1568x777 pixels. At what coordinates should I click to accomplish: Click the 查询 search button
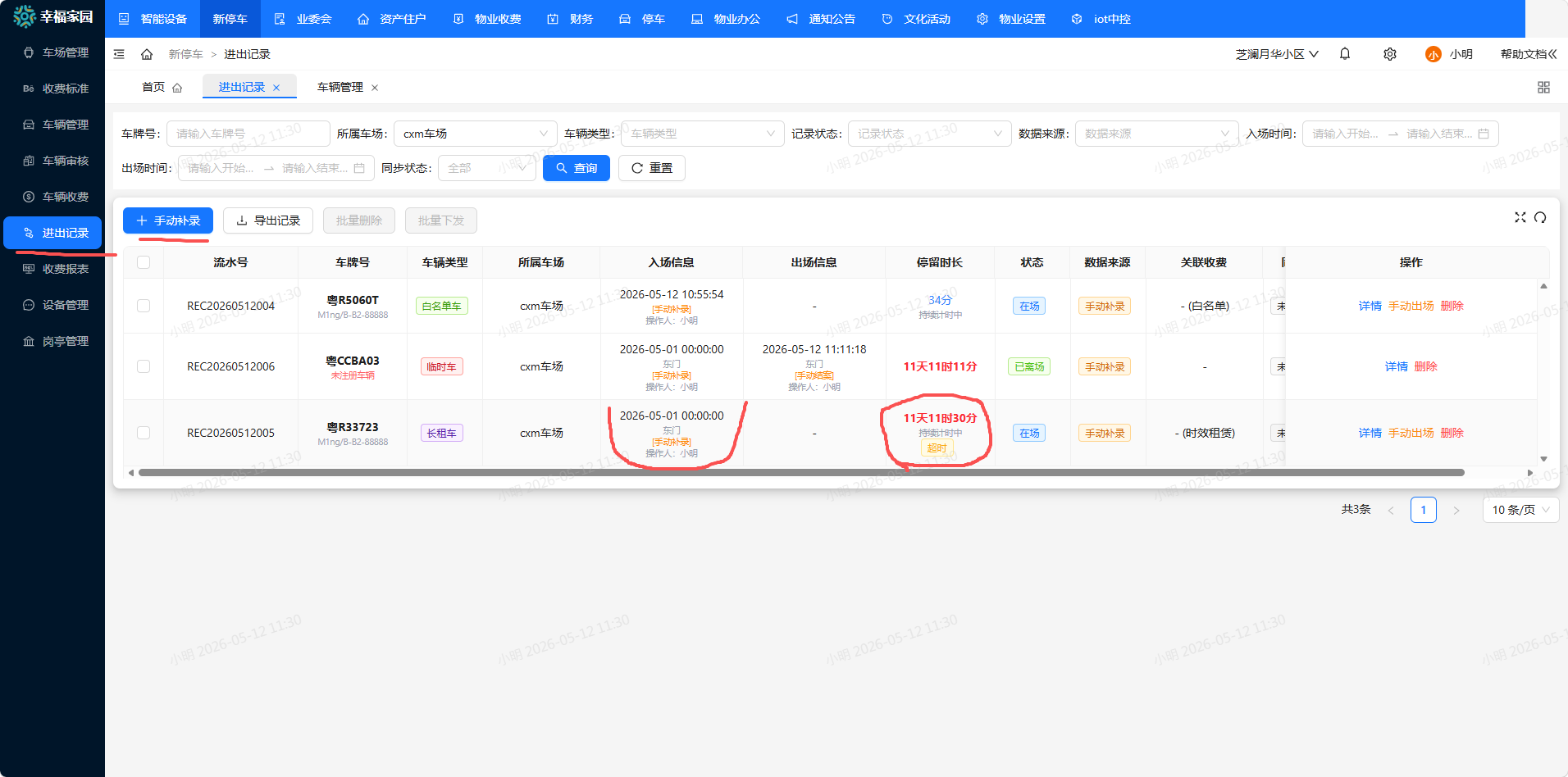577,168
